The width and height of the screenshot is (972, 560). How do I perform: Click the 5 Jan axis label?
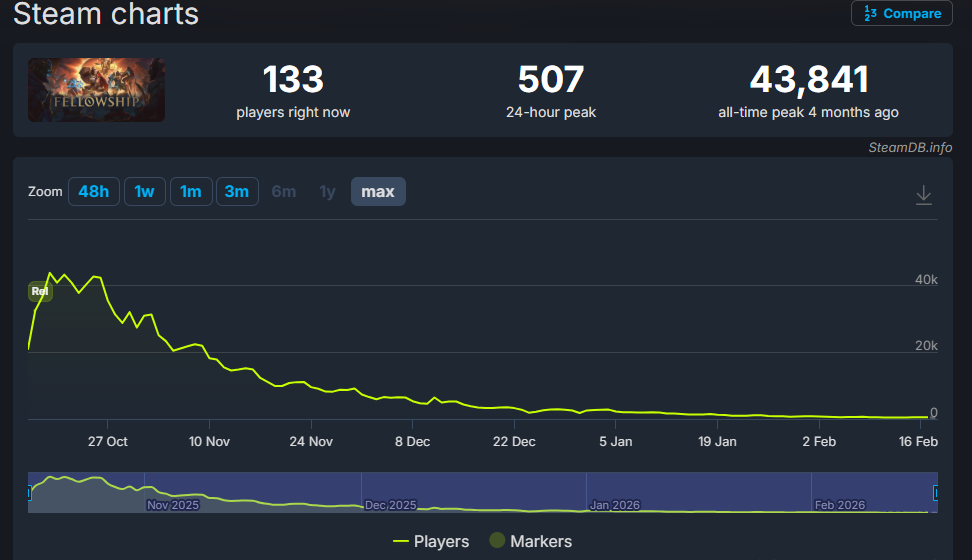[616, 442]
